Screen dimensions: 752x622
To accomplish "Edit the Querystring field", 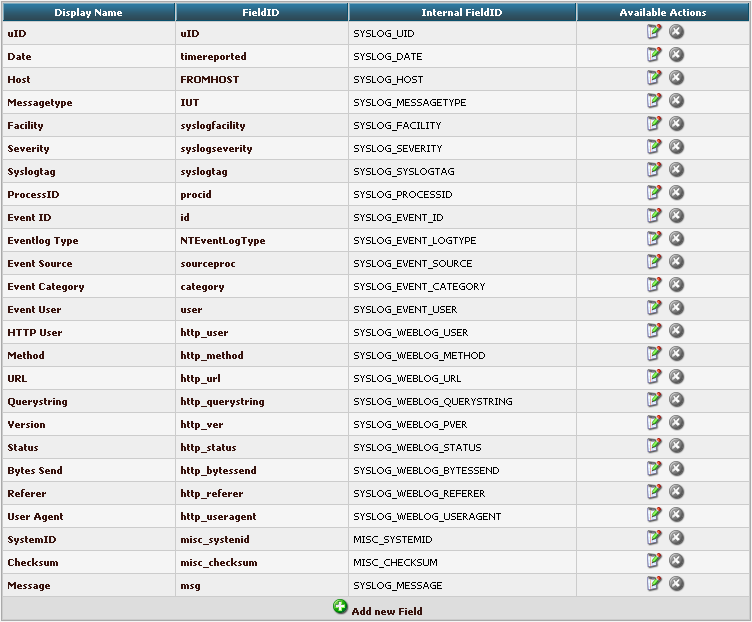I will tap(654, 400).
